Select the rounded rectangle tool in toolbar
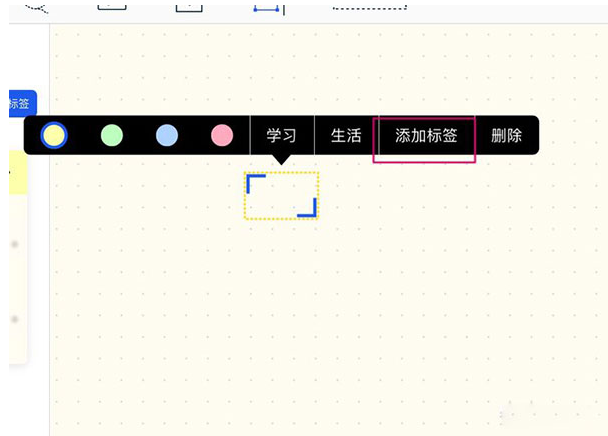The image size is (608, 436). pos(112,7)
